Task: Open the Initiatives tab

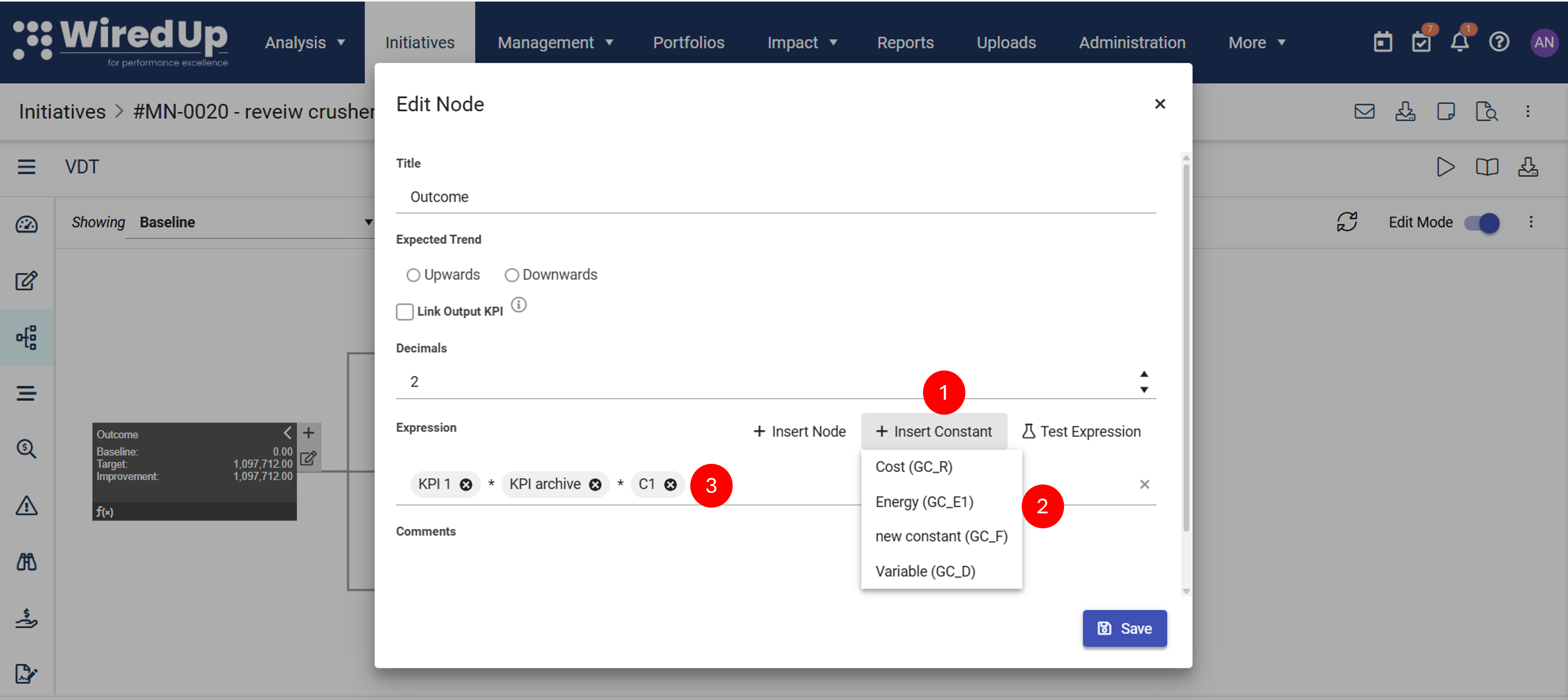Action: (419, 43)
